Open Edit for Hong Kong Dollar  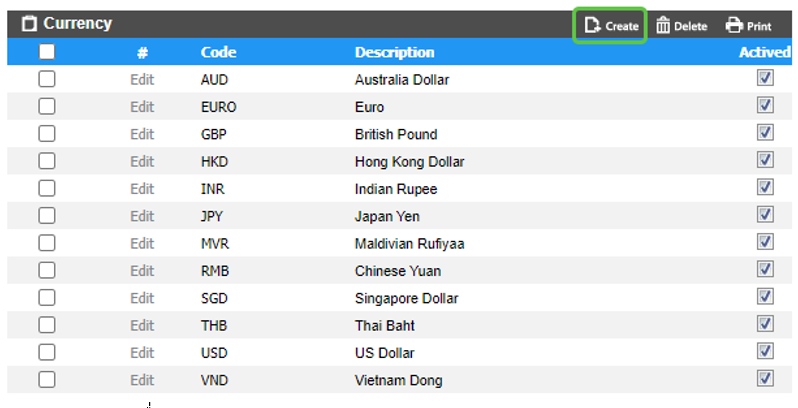click(x=142, y=161)
